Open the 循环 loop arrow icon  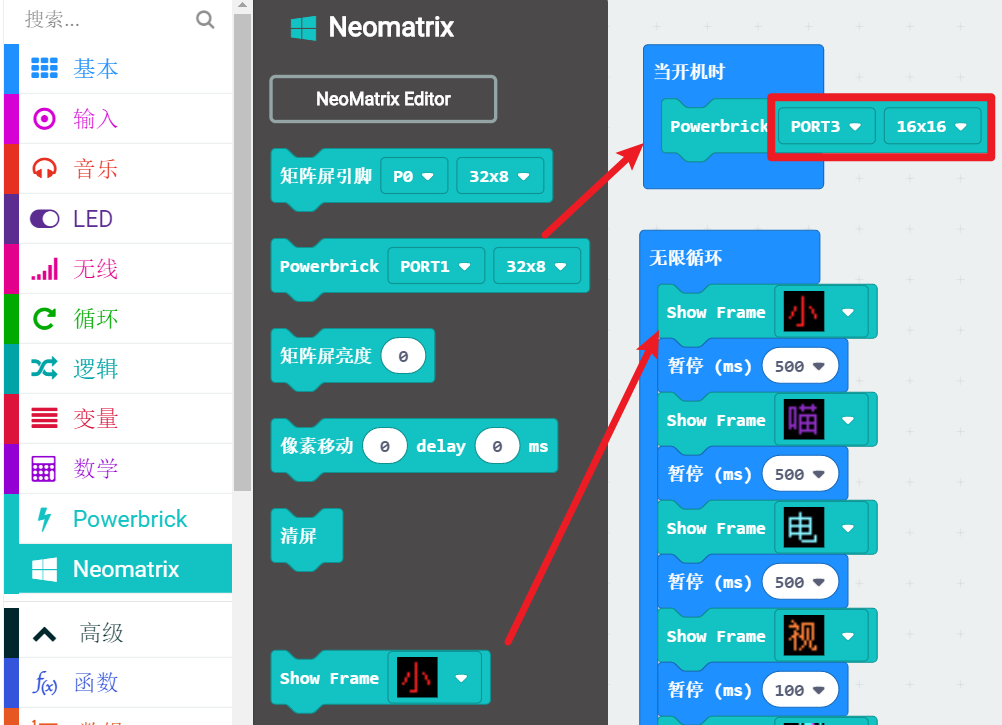click(44, 318)
